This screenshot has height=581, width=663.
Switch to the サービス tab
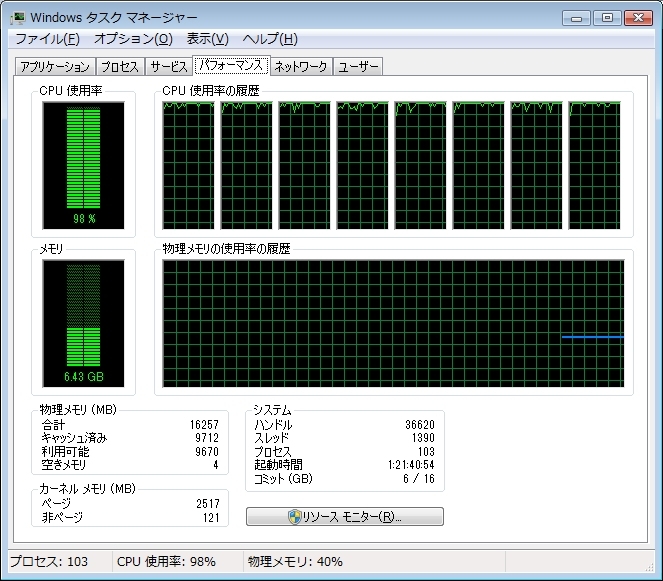click(x=169, y=67)
